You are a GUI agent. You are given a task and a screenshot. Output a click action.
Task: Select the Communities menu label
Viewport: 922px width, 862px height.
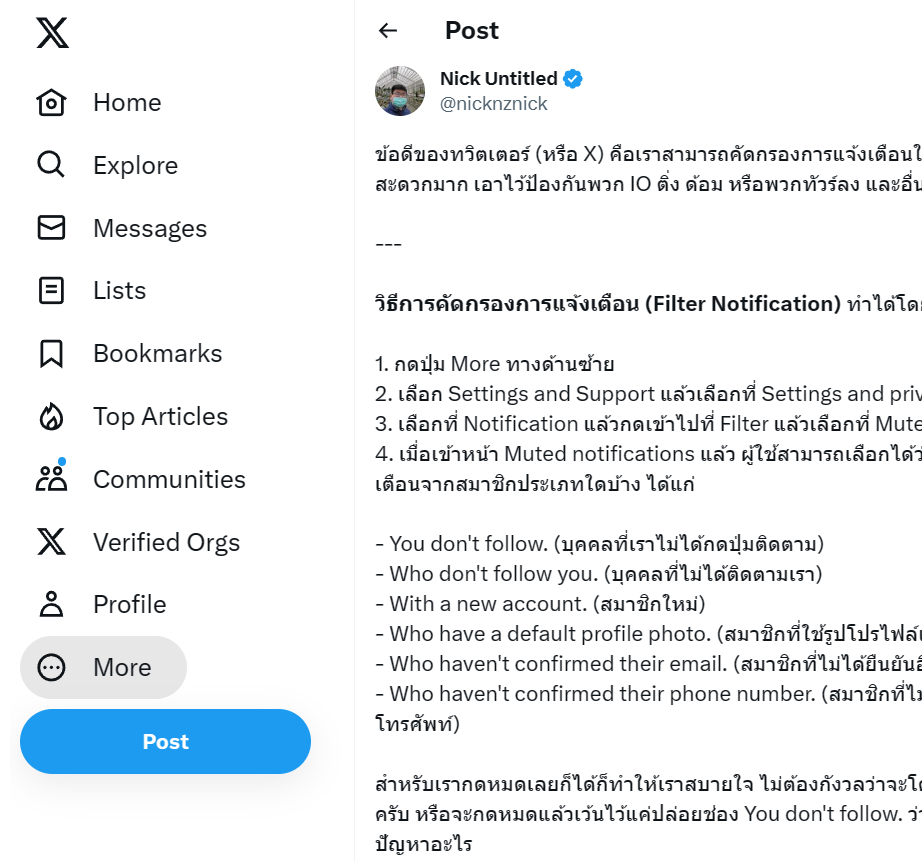[x=169, y=479]
